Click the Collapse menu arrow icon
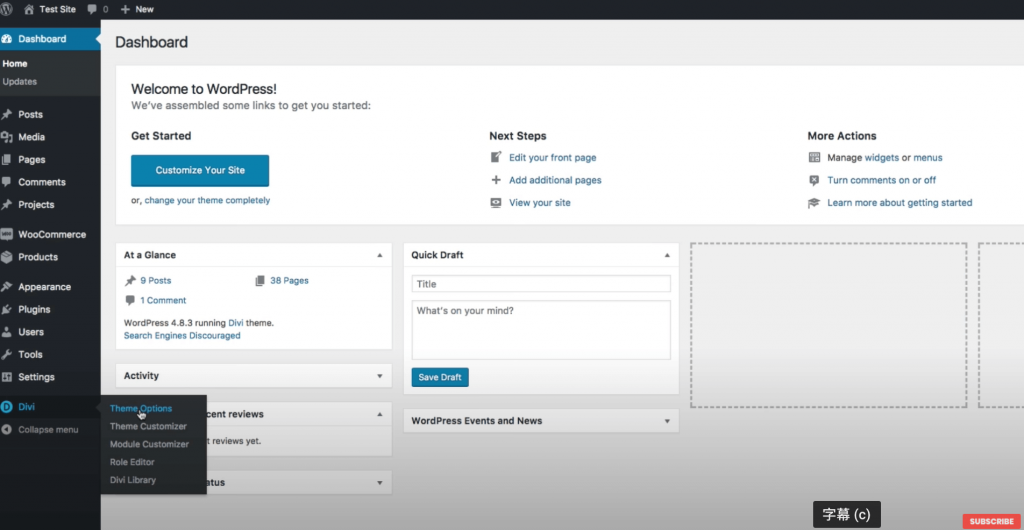The width and height of the screenshot is (1024, 530). pos(7,429)
